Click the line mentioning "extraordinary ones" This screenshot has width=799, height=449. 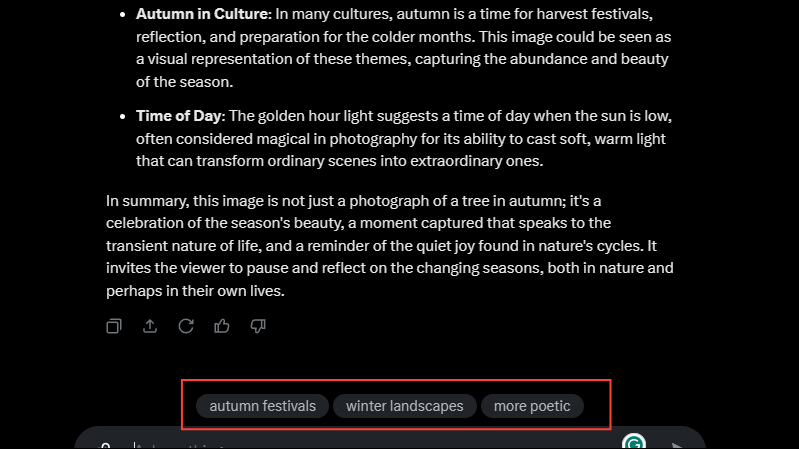[x=339, y=161]
